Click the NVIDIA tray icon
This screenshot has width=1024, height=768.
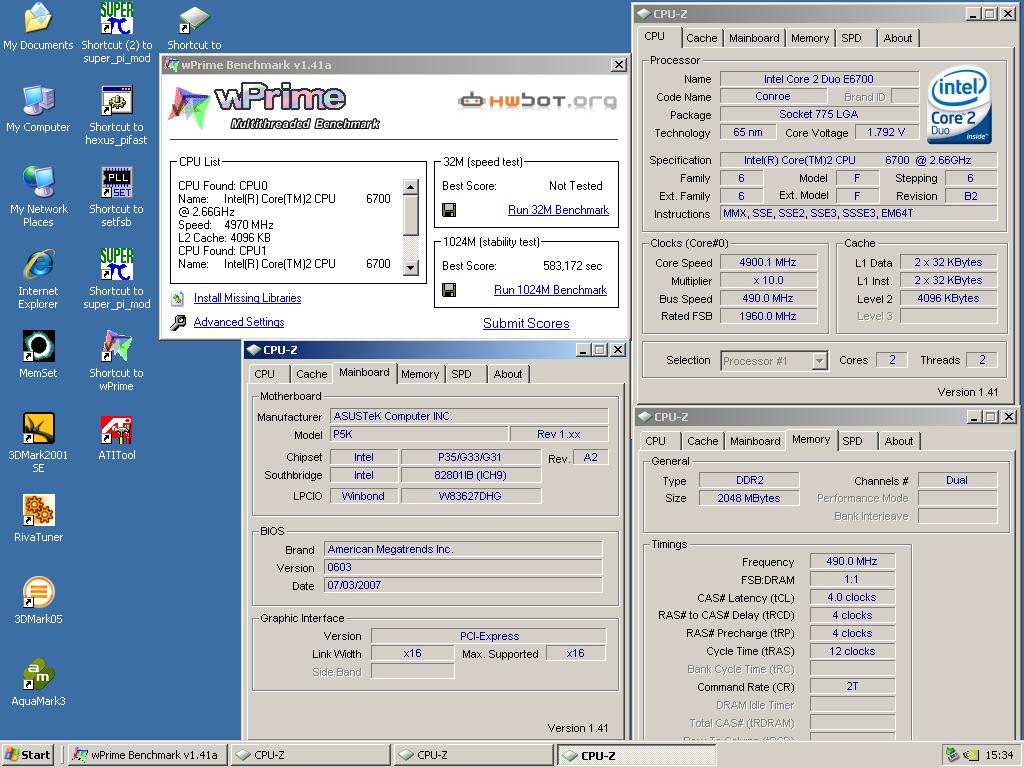(971, 755)
